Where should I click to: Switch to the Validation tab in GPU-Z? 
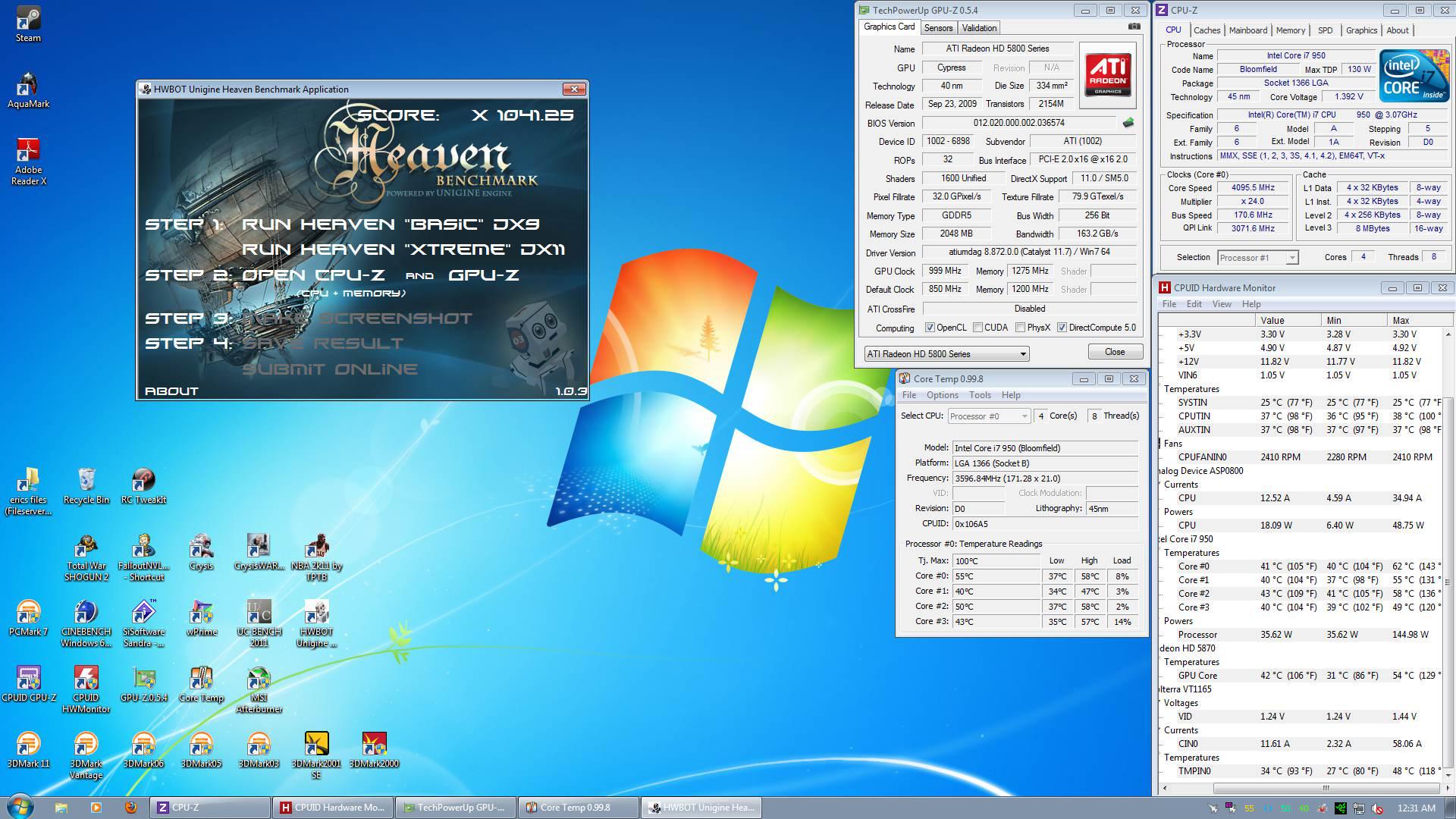pyautogui.click(x=979, y=28)
